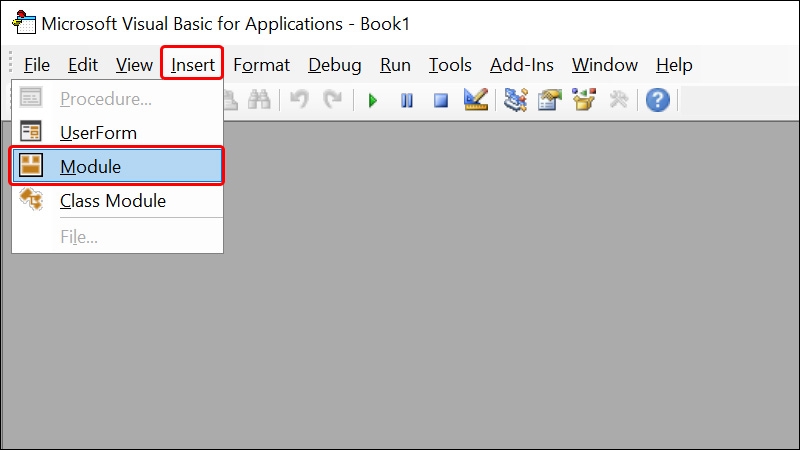
Task: Run macro with green play icon
Action: tap(372, 100)
